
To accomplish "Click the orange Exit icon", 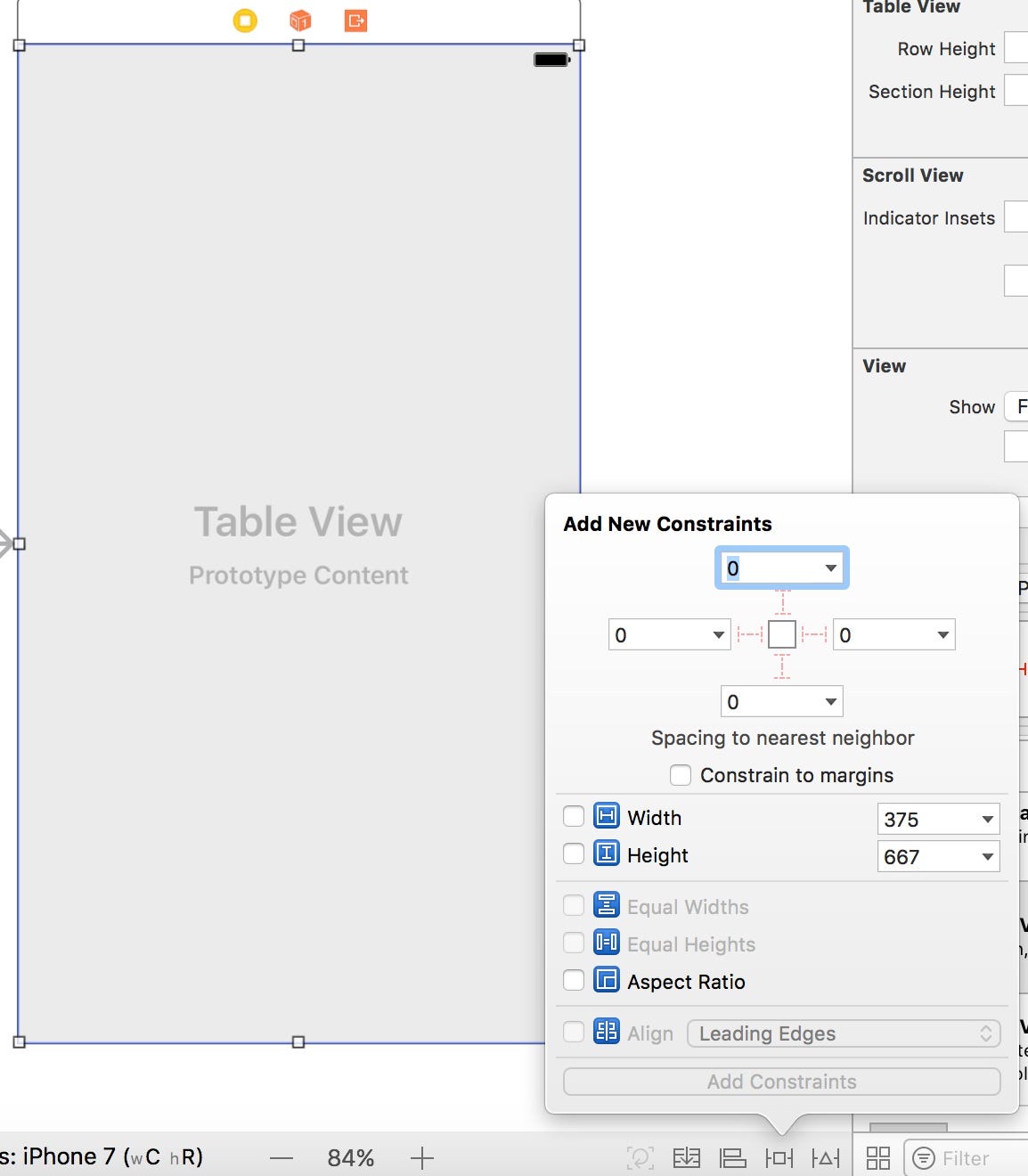I will pos(356,20).
